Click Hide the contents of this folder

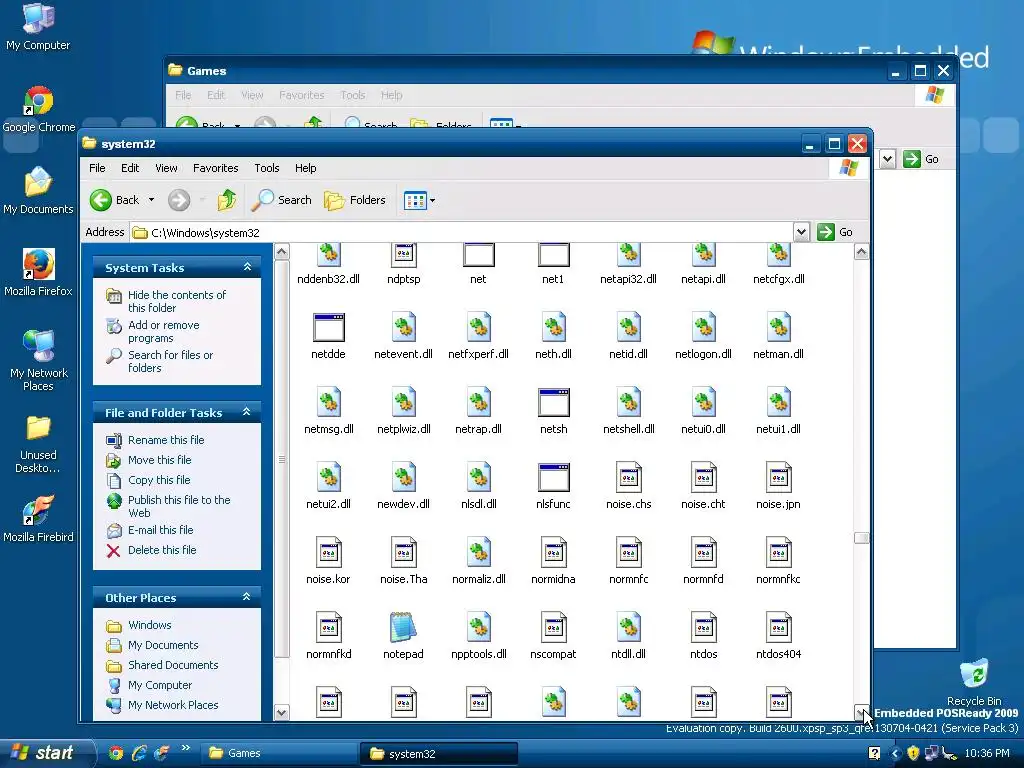click(177, 301)
